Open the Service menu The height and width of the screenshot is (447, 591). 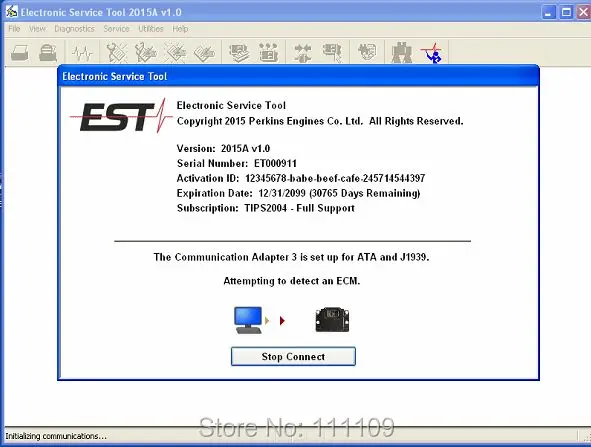(116, 29)
